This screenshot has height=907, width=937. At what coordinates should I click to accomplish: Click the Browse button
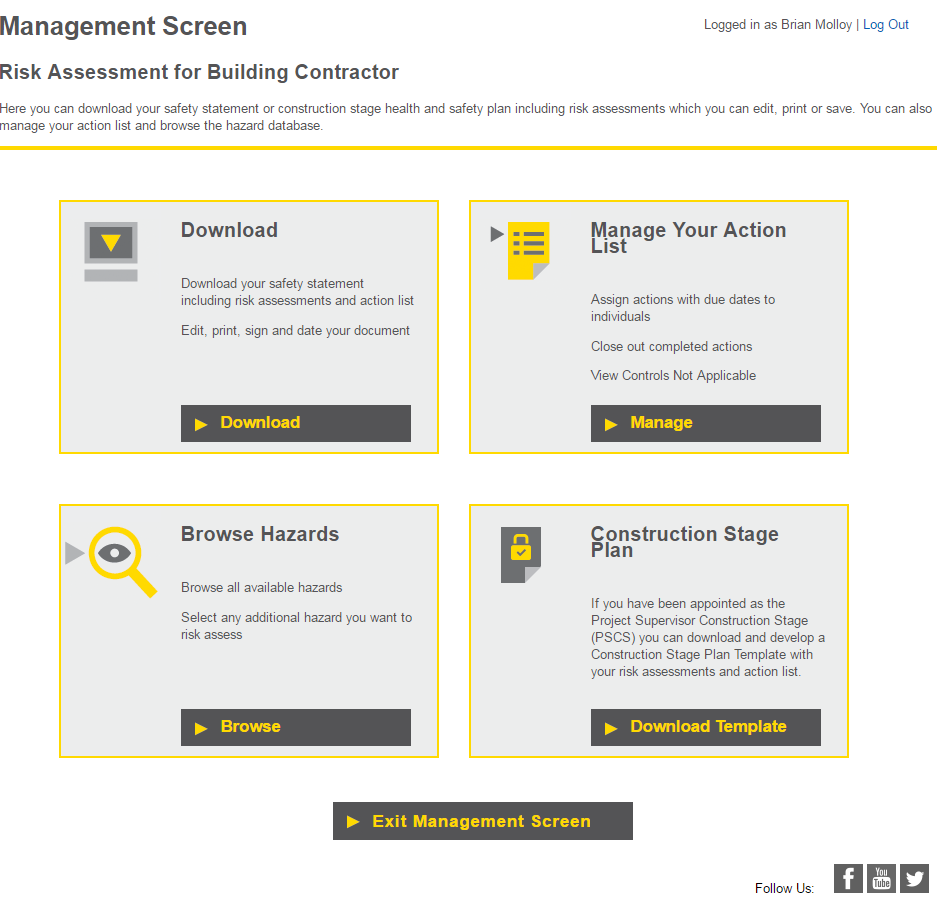click(x=295, y=727)
